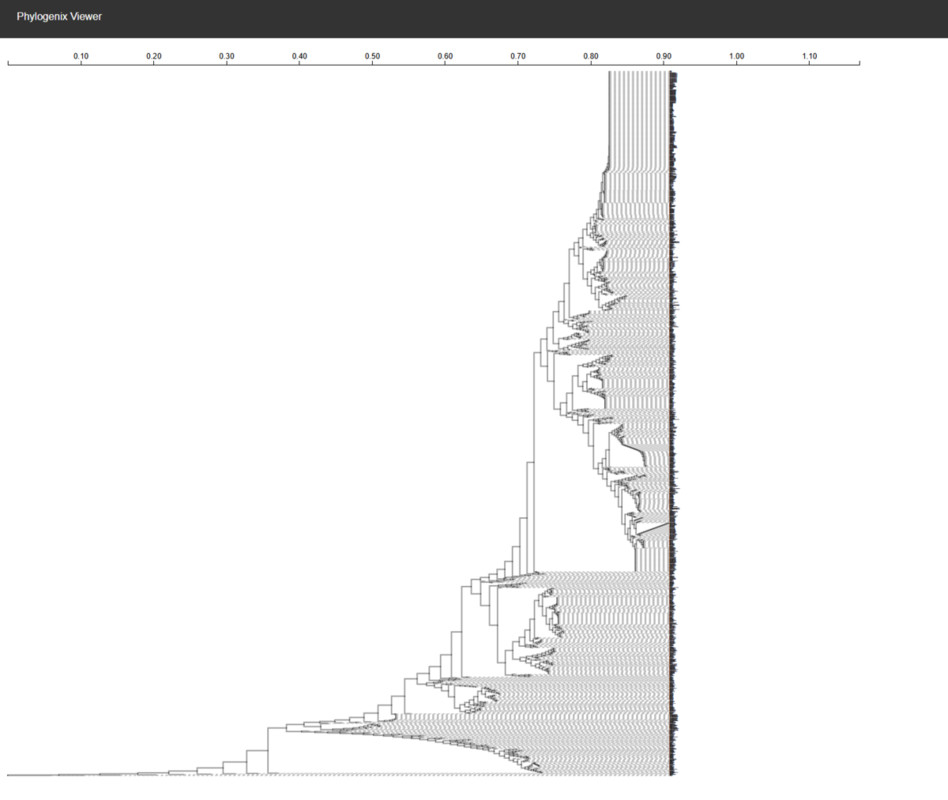This screenshot has height=800, width=948.
Task: Click the 0.10 scale label
Action: (x=81, y=56)
